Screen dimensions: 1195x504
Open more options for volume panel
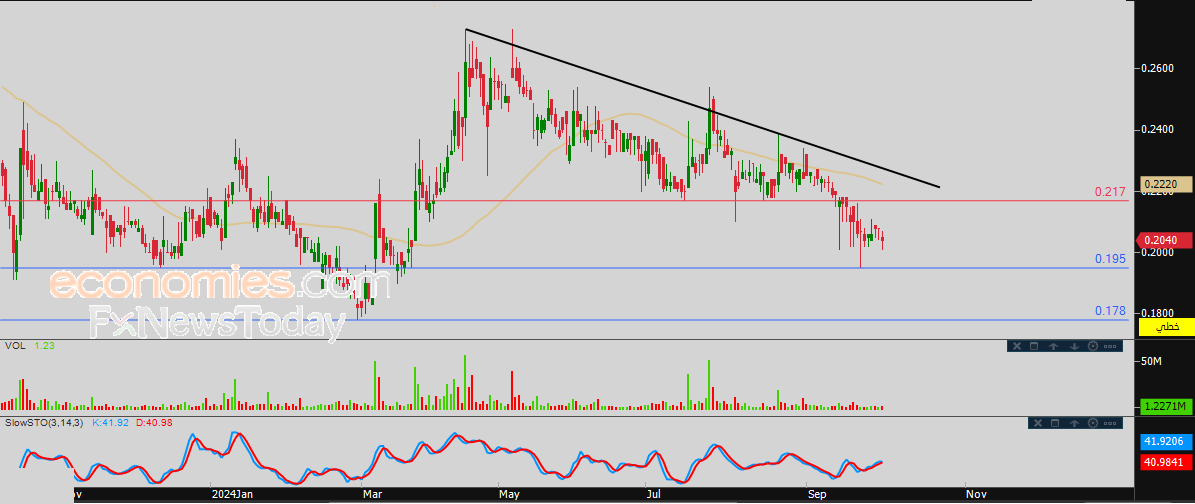[x=1111, y=346]
